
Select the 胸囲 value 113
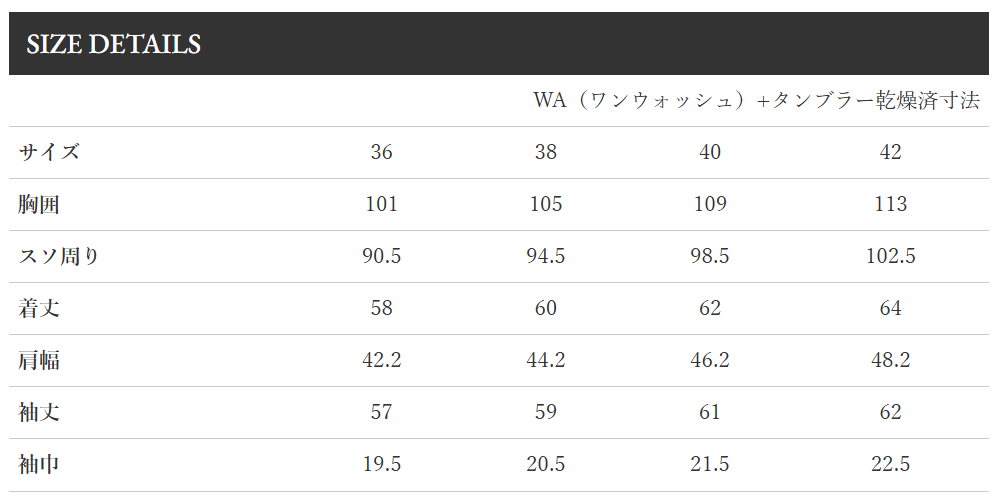coord(890,204)
